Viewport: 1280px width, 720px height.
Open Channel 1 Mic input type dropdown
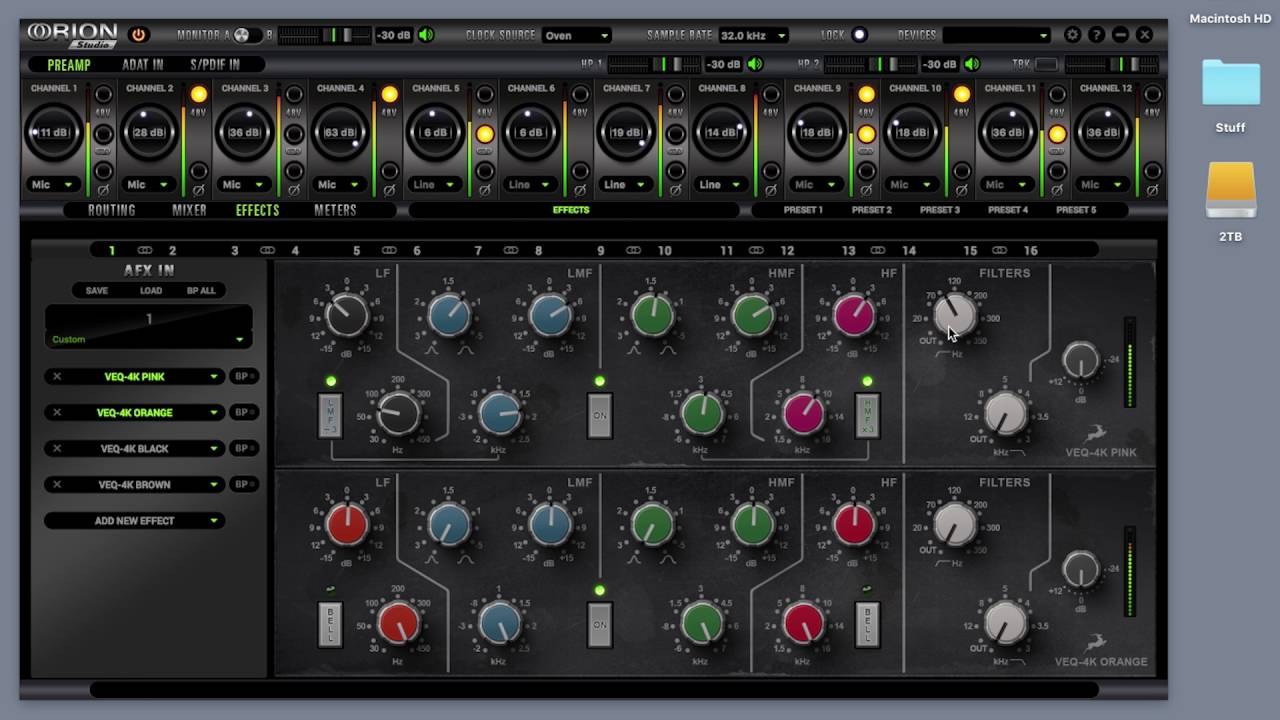[x=54, y=184]
